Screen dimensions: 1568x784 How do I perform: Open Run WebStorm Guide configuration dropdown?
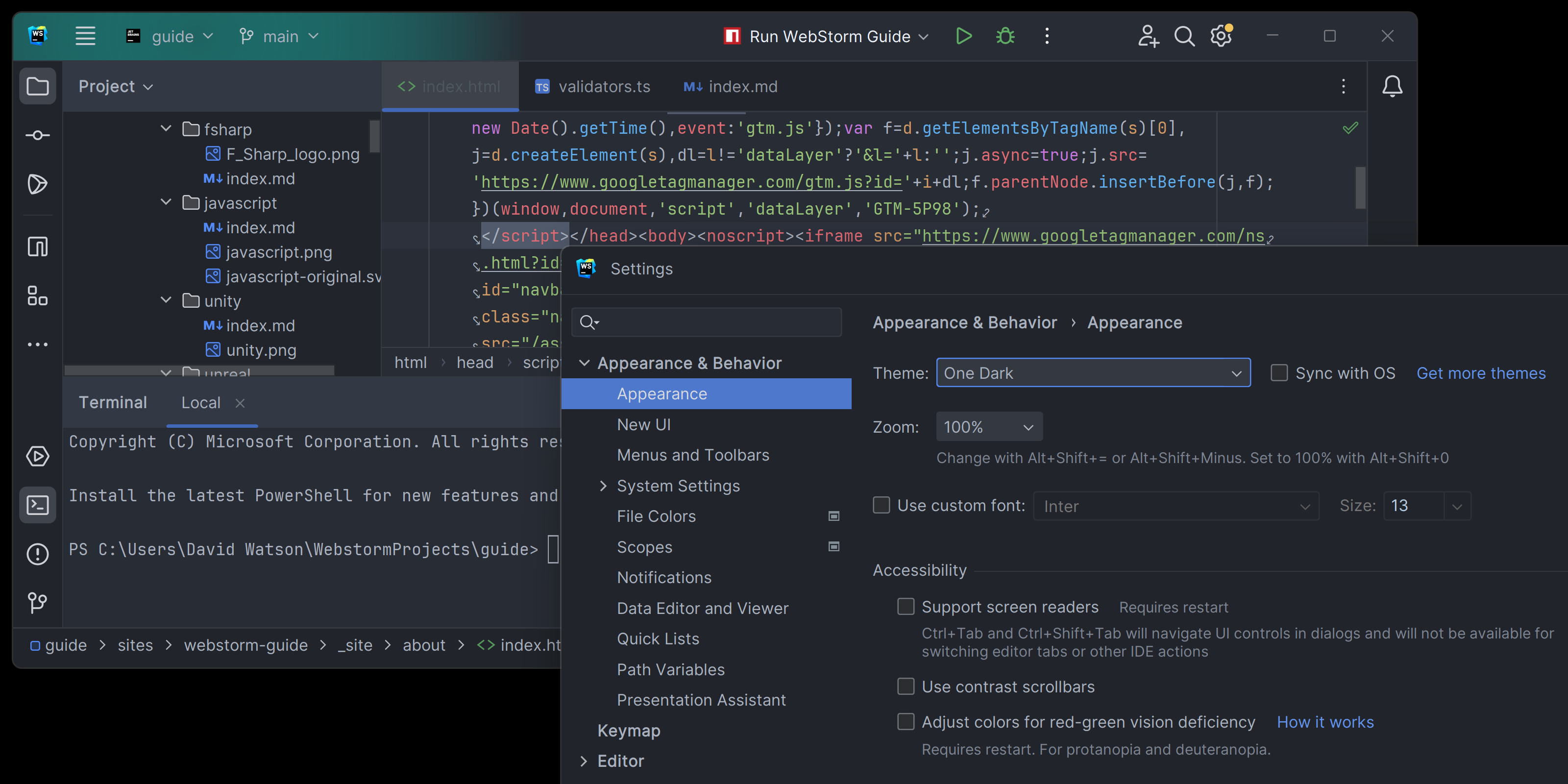(x=825, y=37)
